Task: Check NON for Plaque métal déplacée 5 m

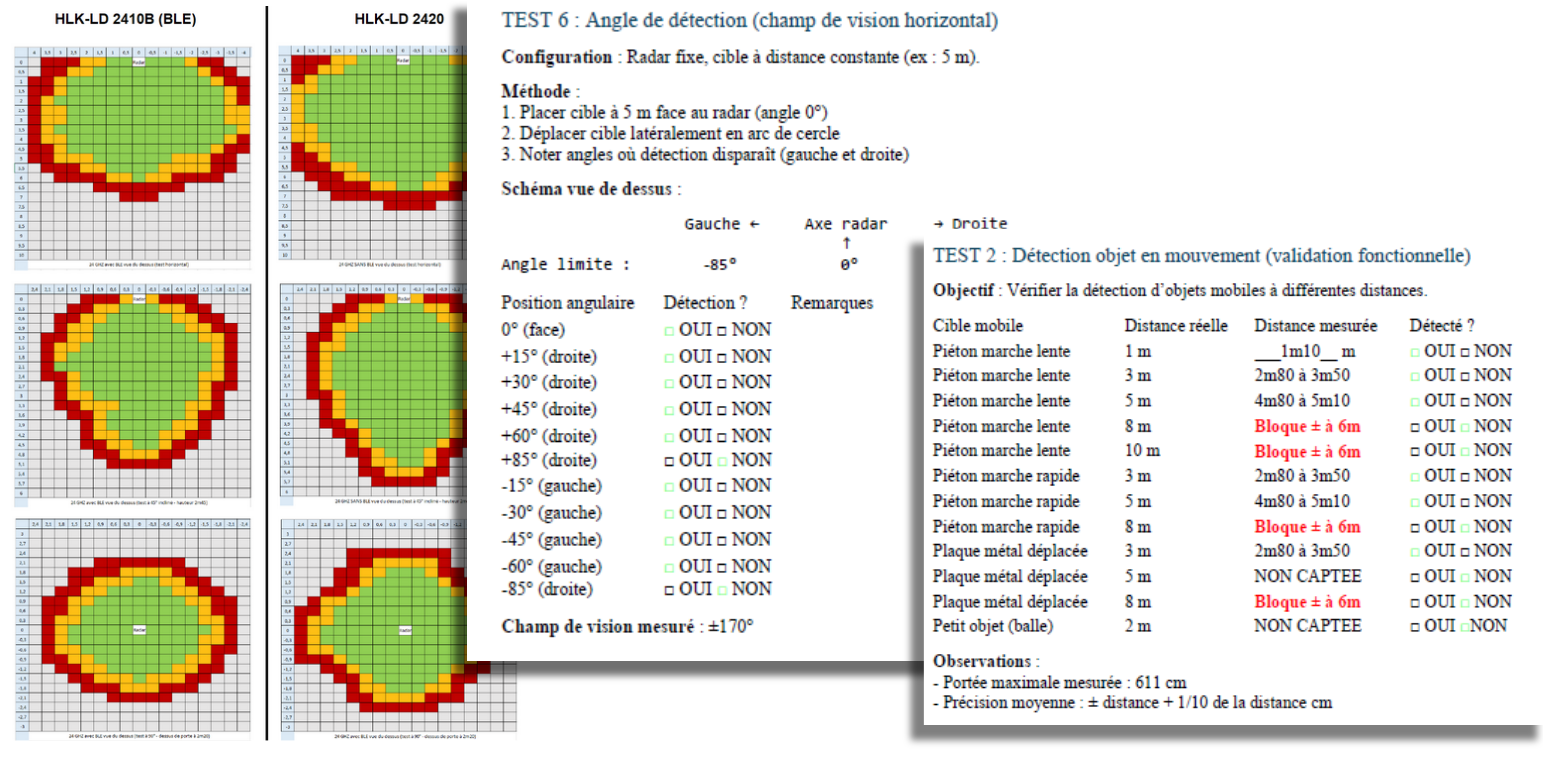Action: 1467,577
